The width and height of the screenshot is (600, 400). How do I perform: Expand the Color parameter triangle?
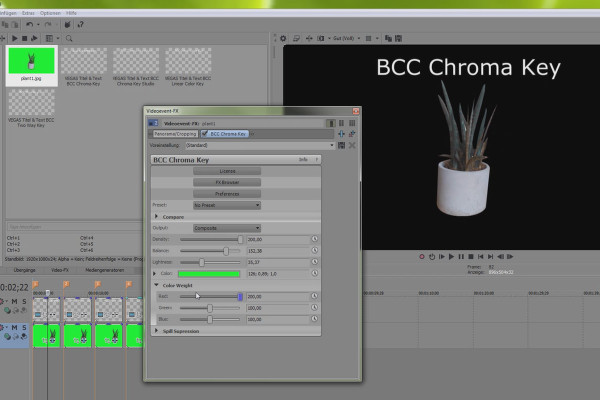click(x=155, y=274)
